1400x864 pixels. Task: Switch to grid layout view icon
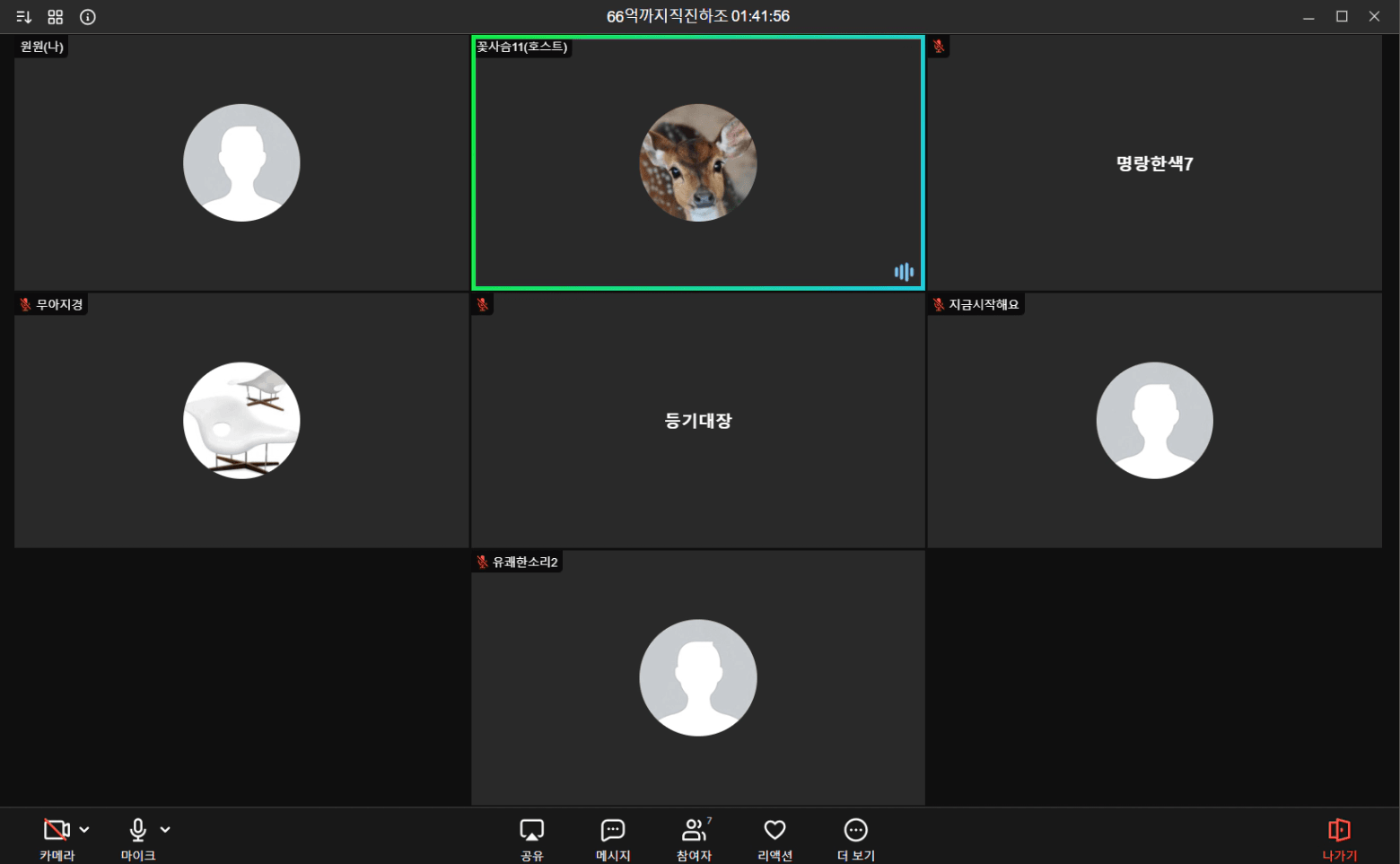(x=56, y=17)
